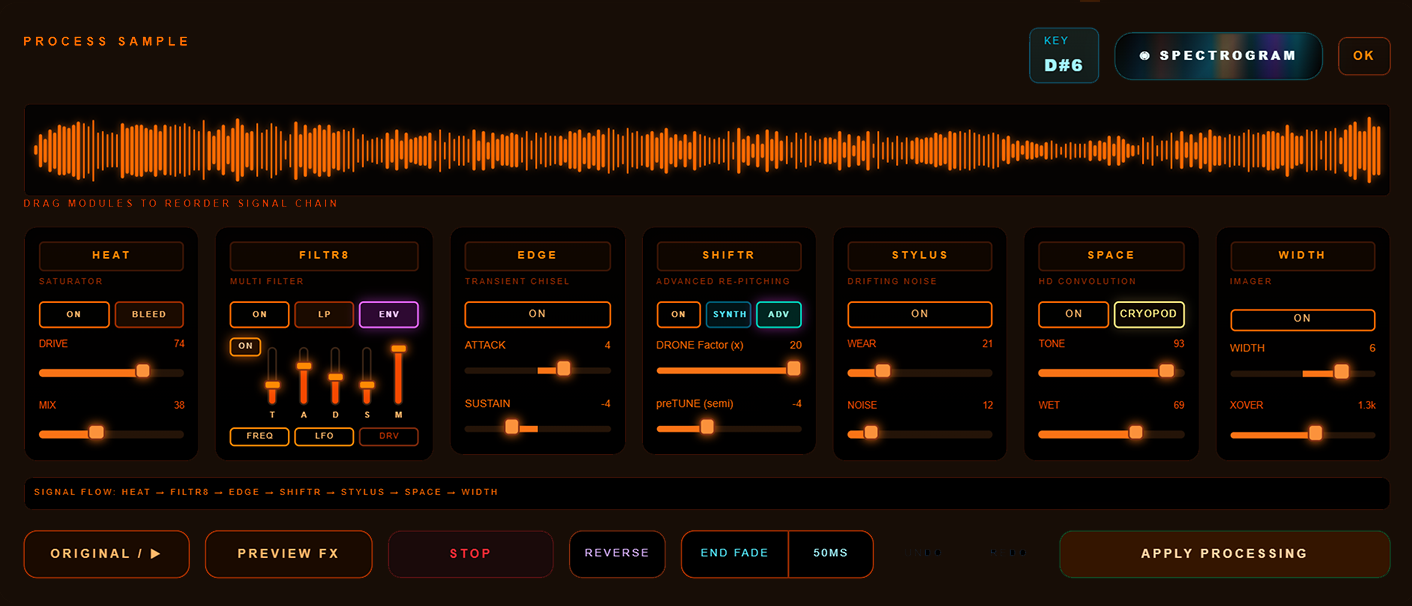Switch to the DRV tab in FILTR8
Viewport: 1412px width, 606px height.
[389, 436]
